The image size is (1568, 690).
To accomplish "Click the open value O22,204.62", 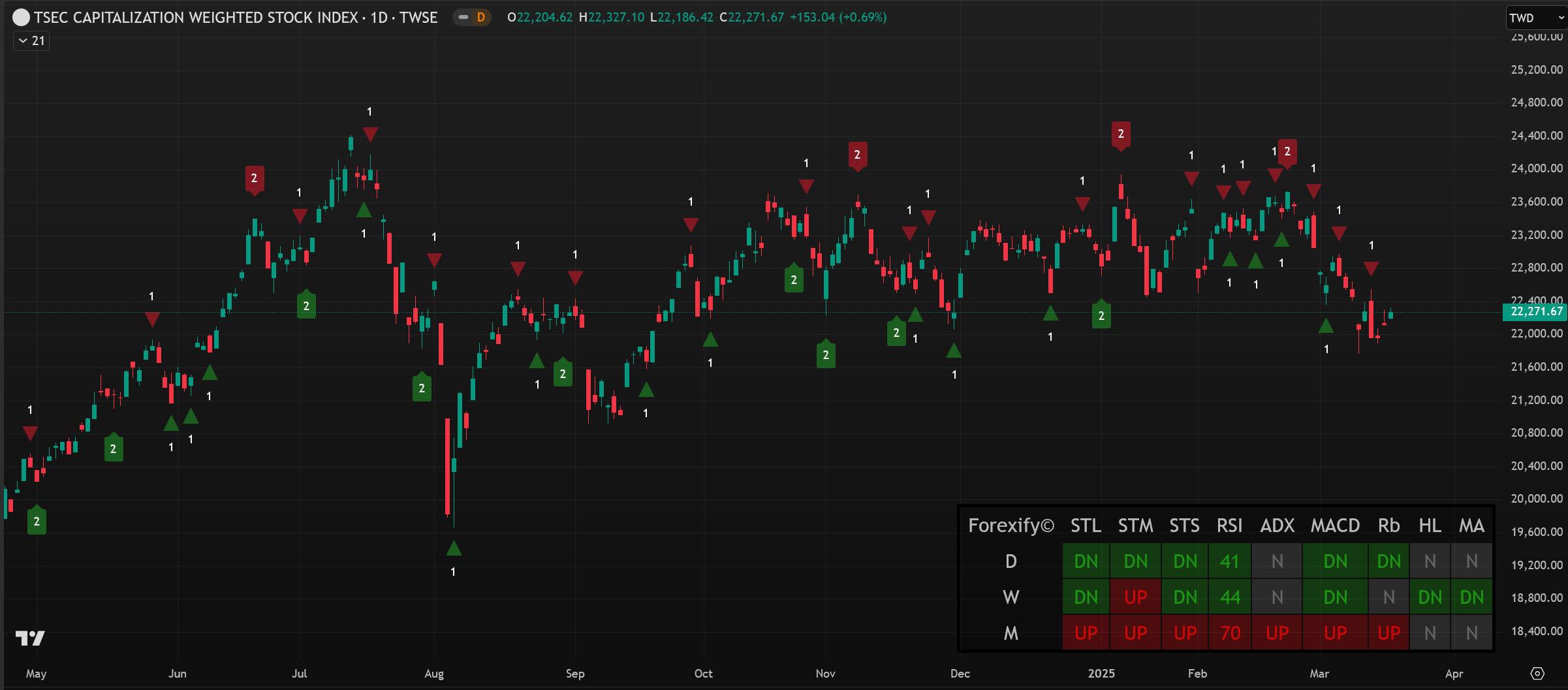I will coord(540,18).
